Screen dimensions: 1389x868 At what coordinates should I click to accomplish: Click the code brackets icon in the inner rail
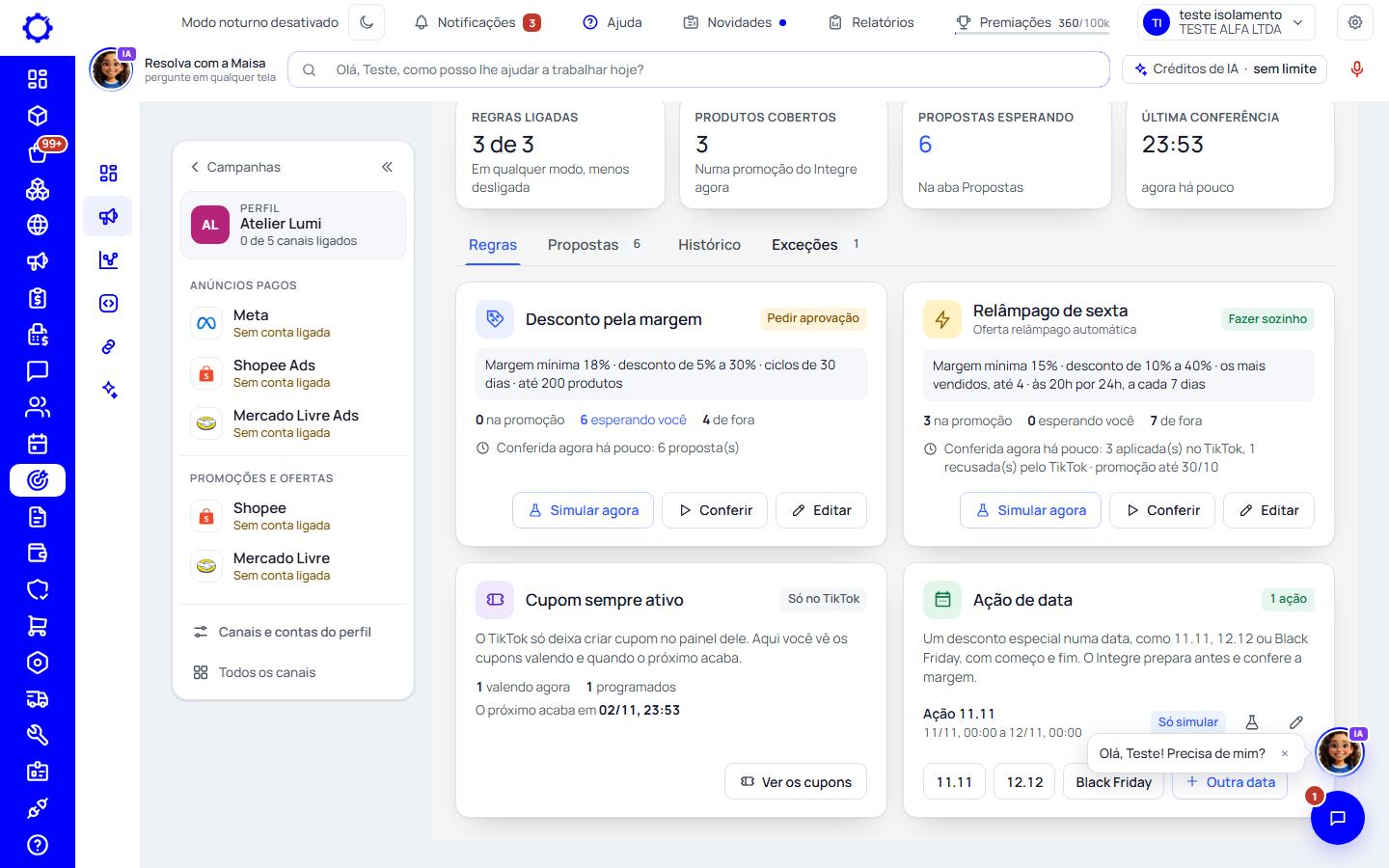[108, 303]
